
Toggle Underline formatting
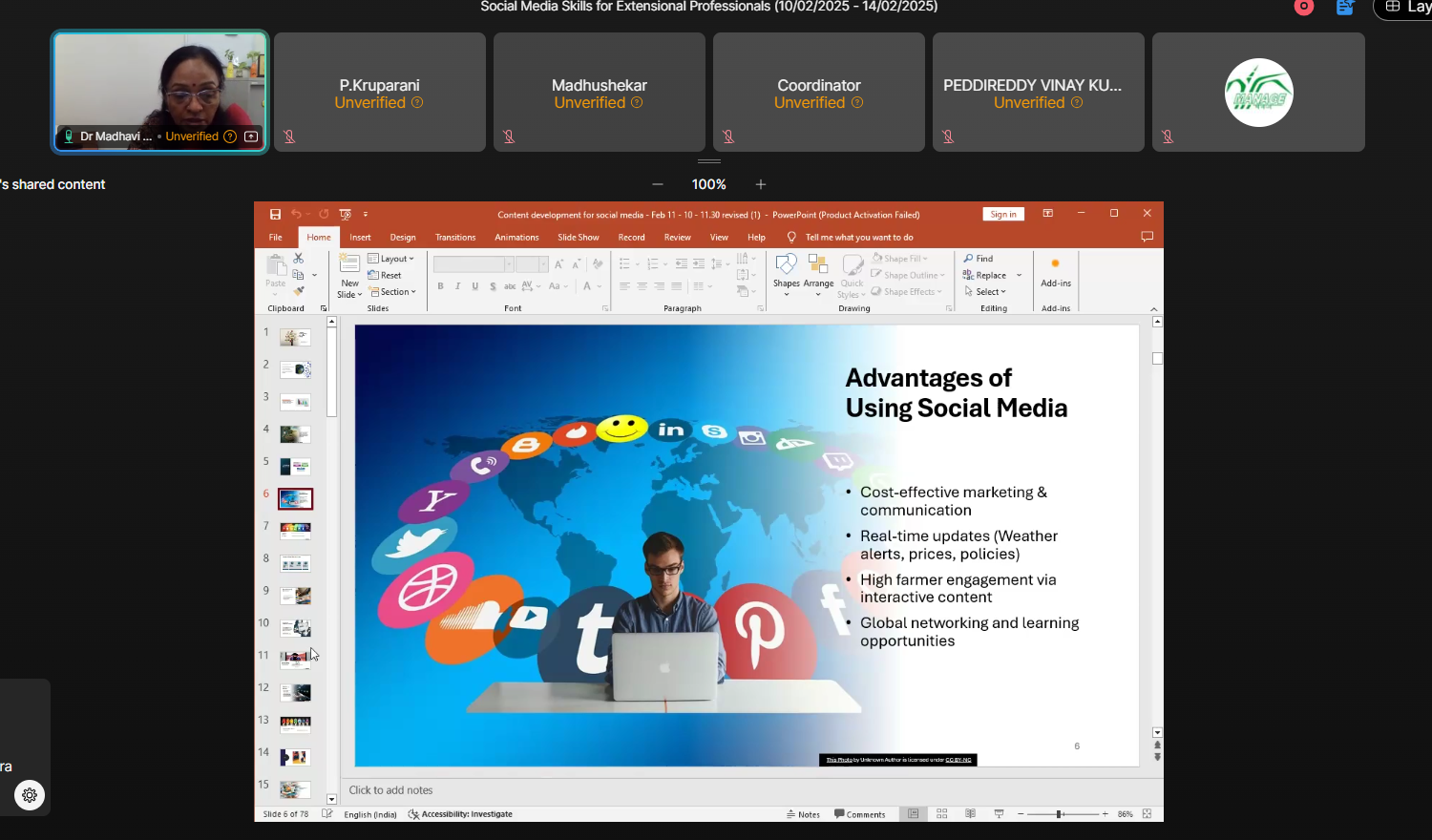[x=475, y=286]
